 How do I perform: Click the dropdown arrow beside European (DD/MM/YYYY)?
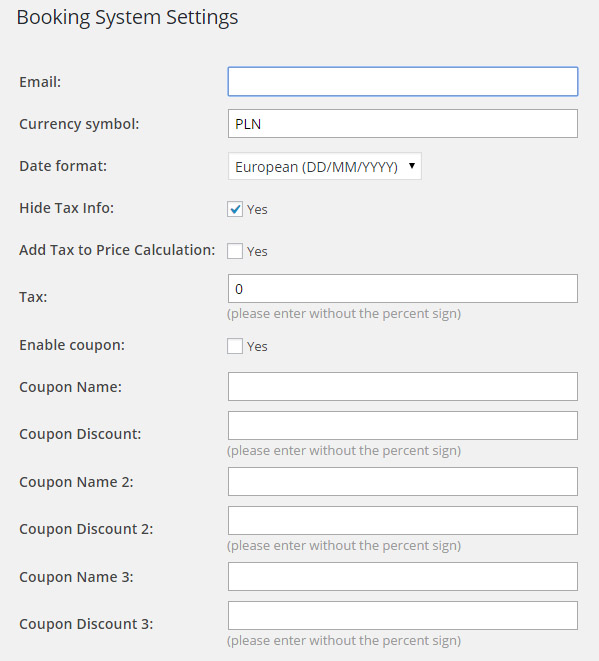412,166
